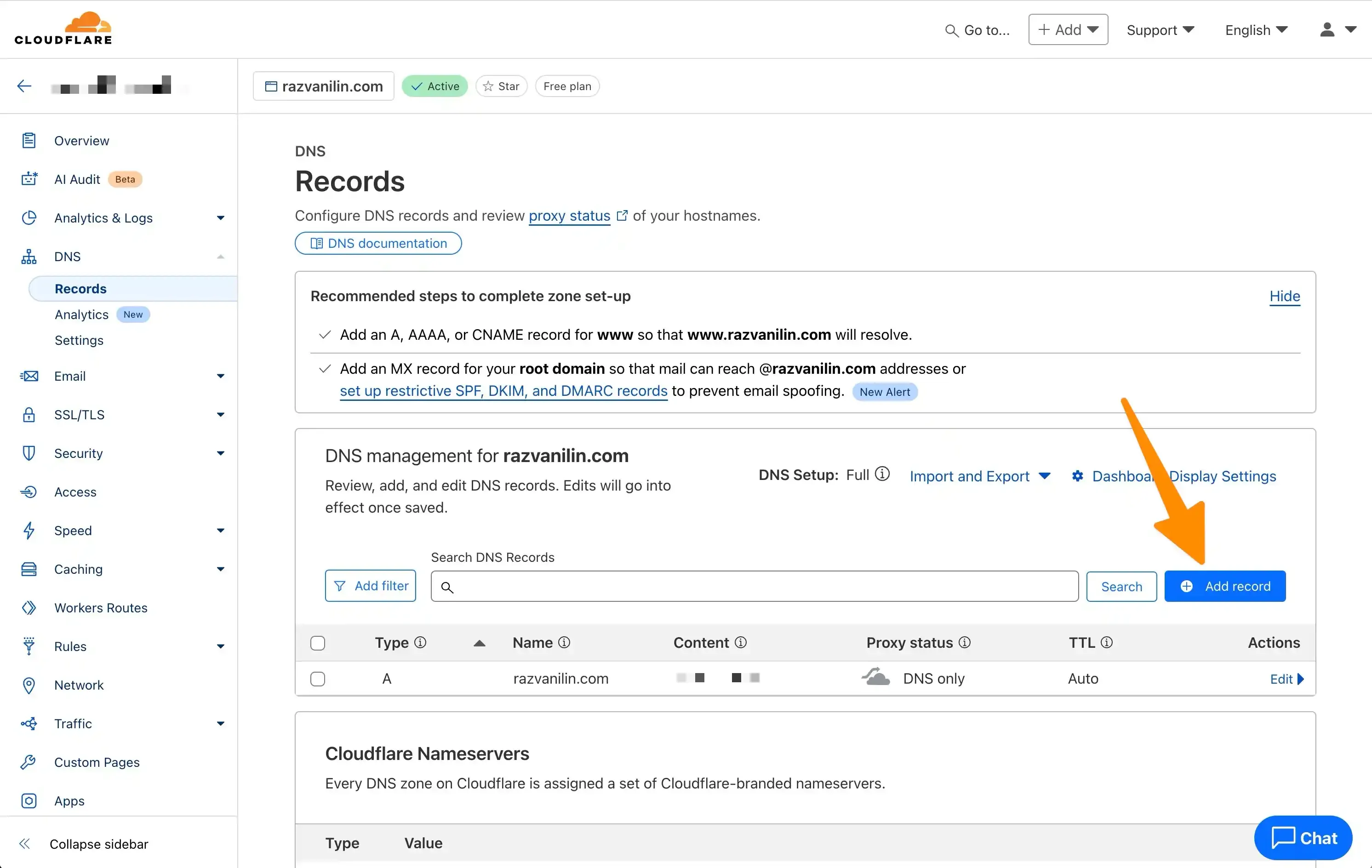Click the Speed lightning bolt icon
1372x868 pixels.
coord(29,530)
